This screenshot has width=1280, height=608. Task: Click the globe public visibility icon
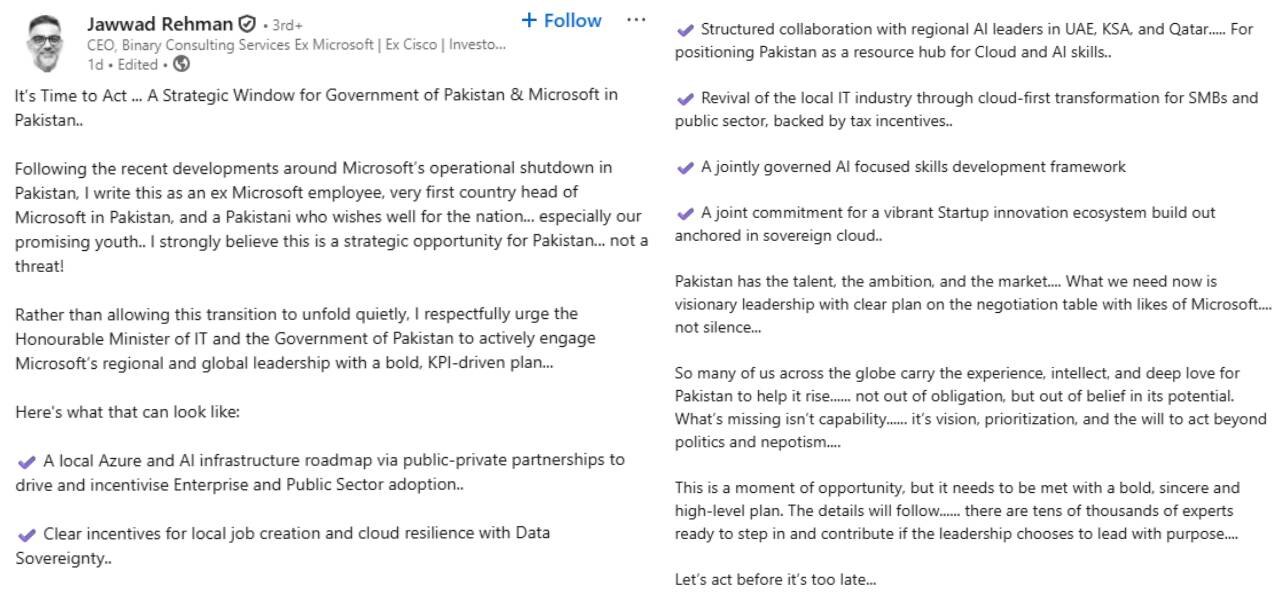pyautogui.click(x=182, y=65)
